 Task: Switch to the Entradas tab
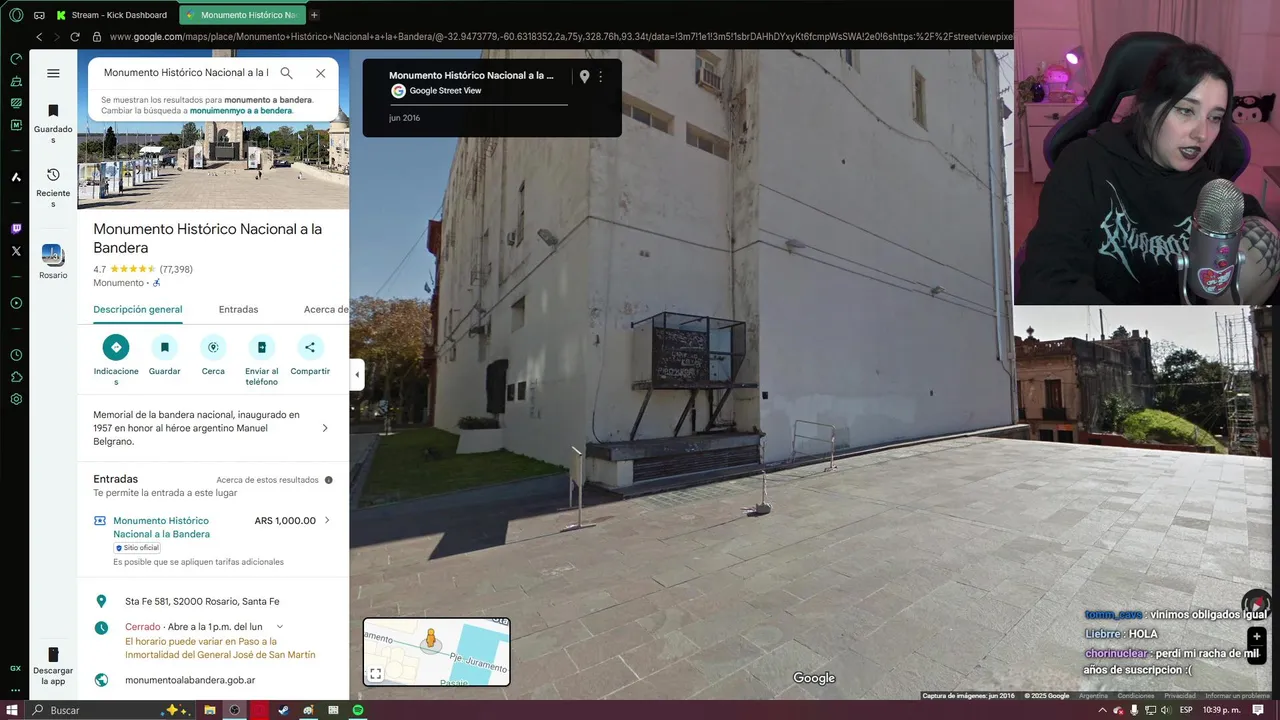click(x=238, y=310)
